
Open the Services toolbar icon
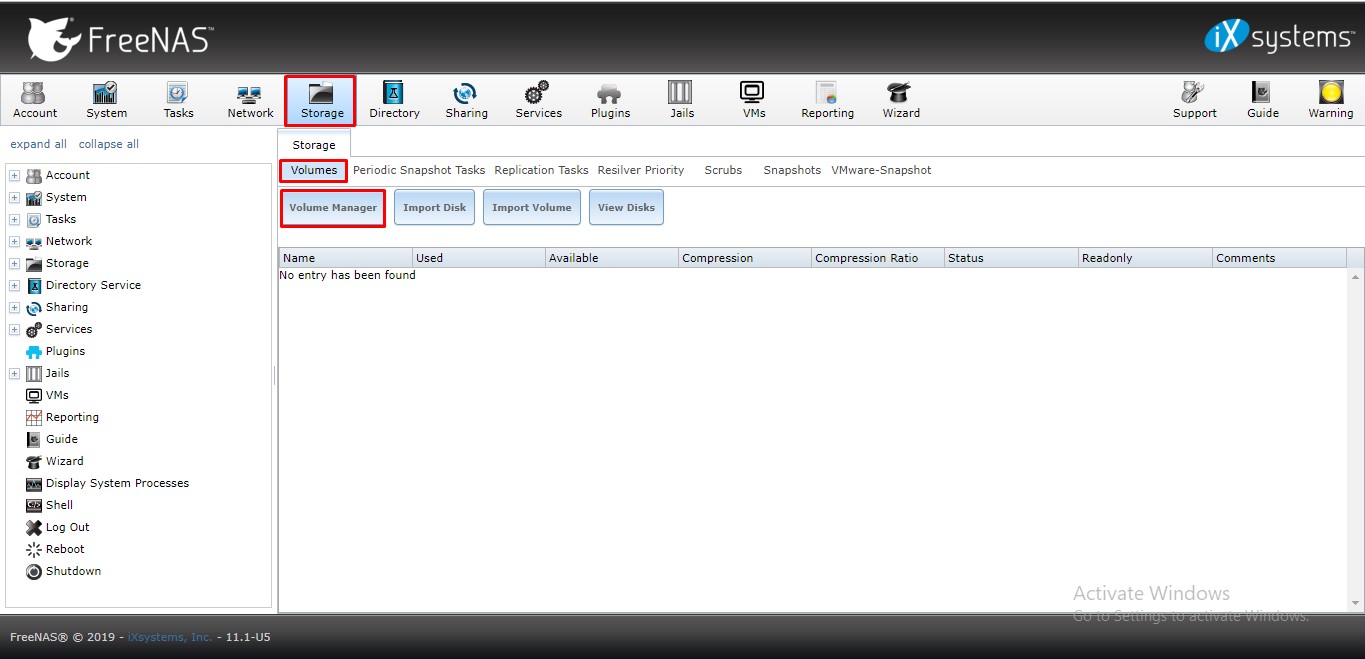tap(538, 101)
